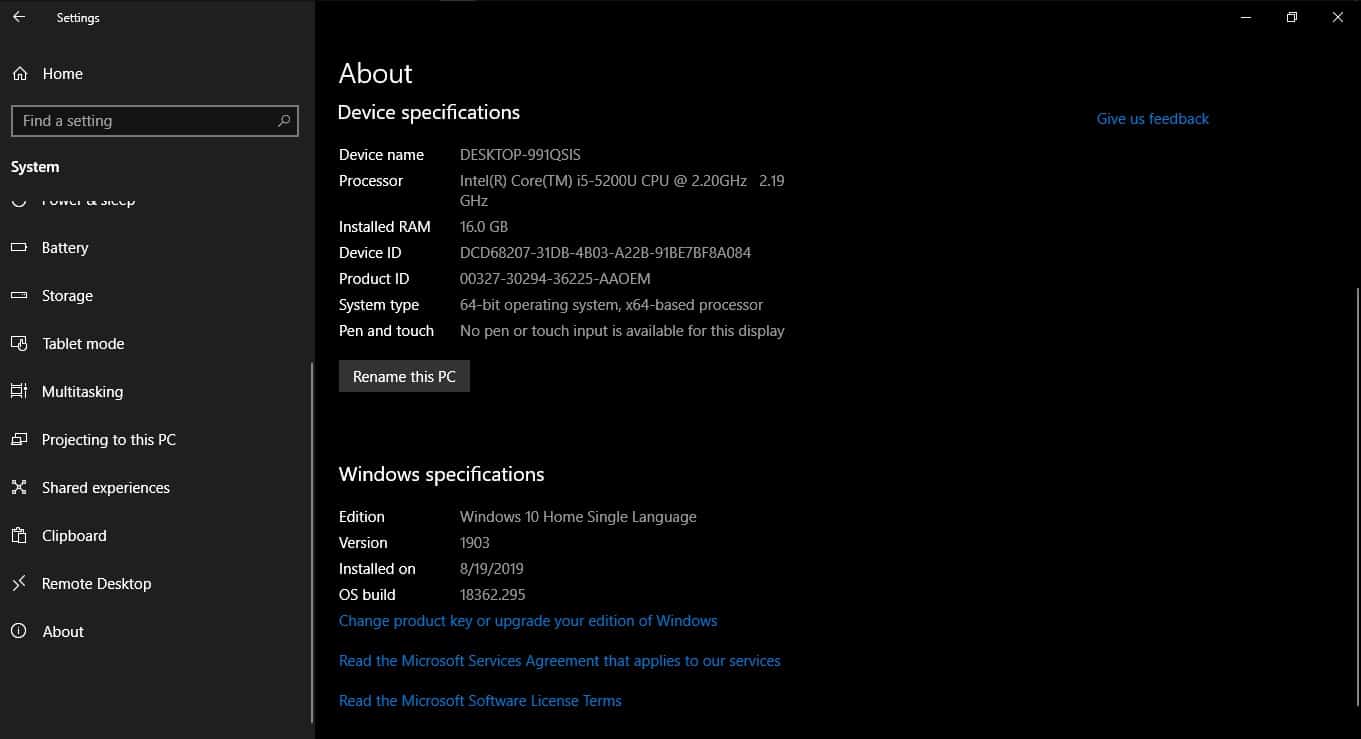Go back using the Settings back arrow

click(19, 17)
